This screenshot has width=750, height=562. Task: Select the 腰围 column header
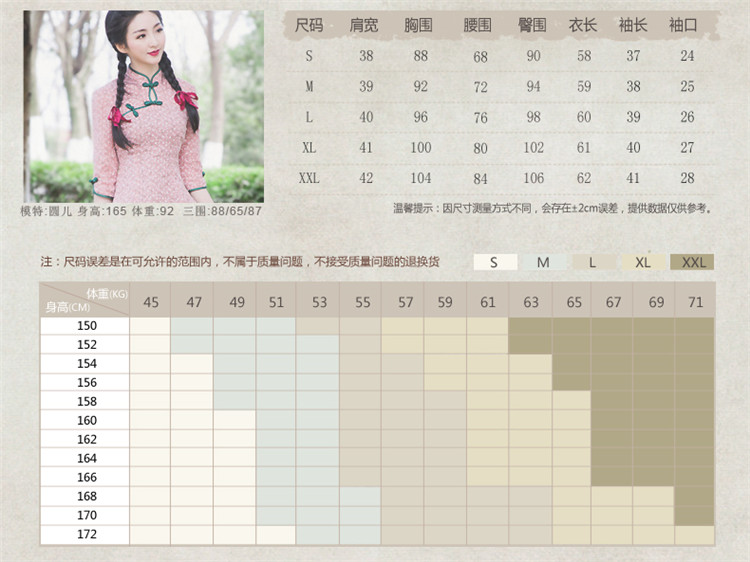(x=479, y=26)
